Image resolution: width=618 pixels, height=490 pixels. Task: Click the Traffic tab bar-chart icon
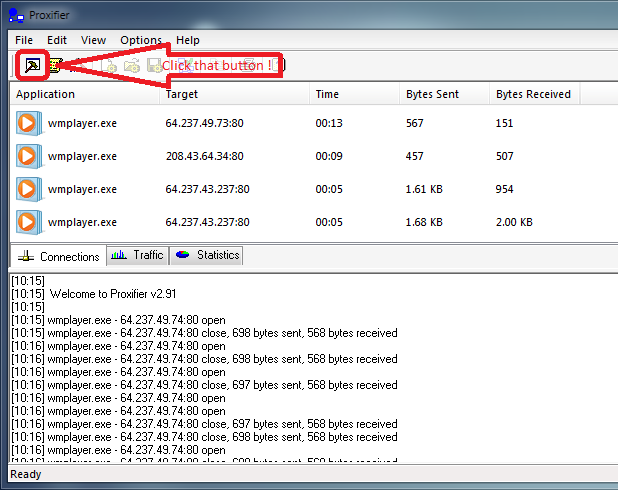pyautogui.click(x=119, y=255)
